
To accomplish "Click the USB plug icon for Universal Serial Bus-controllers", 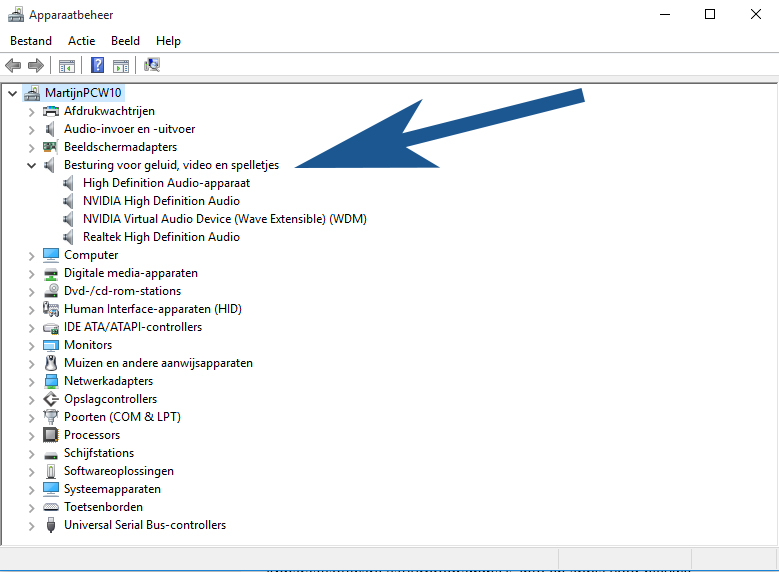I will coord(51,525).
